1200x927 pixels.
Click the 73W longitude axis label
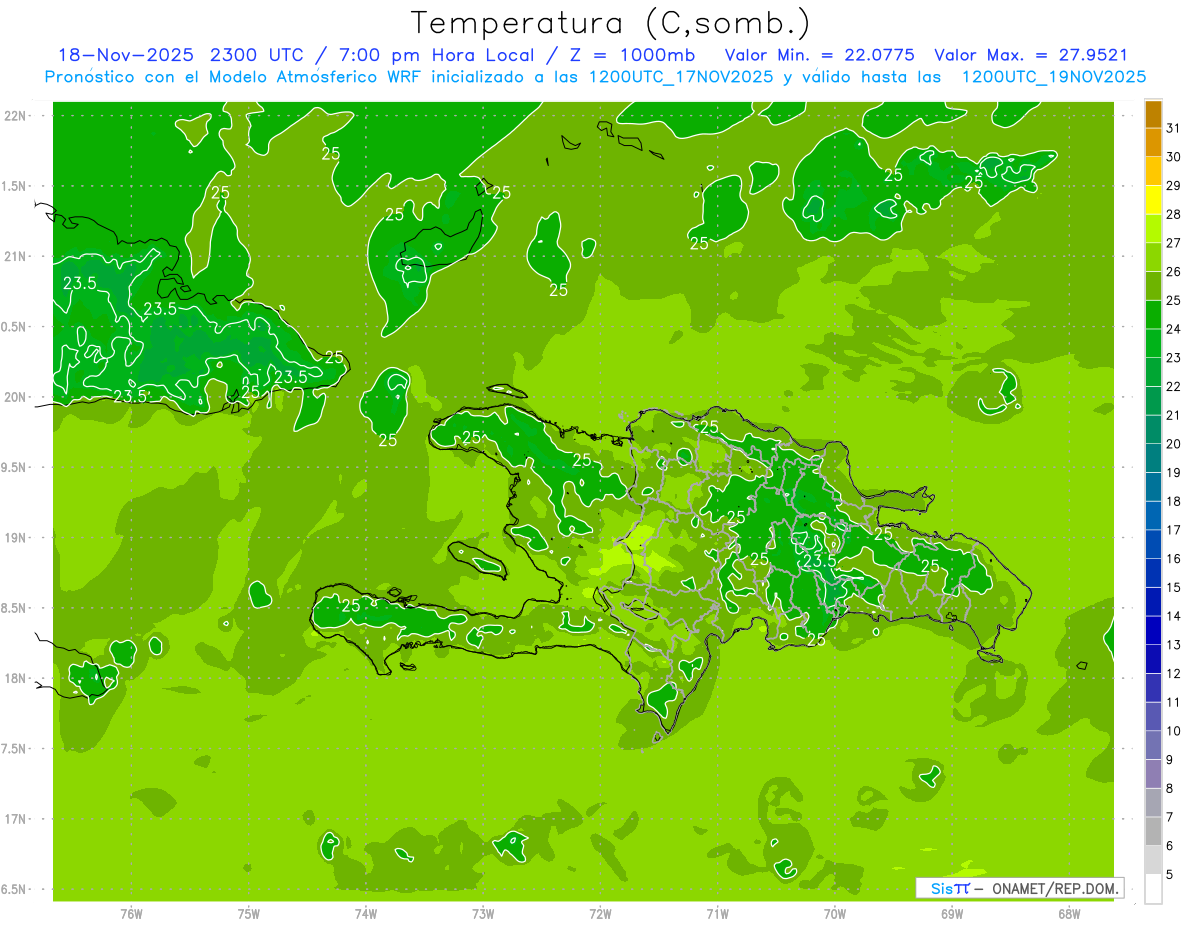483,913
